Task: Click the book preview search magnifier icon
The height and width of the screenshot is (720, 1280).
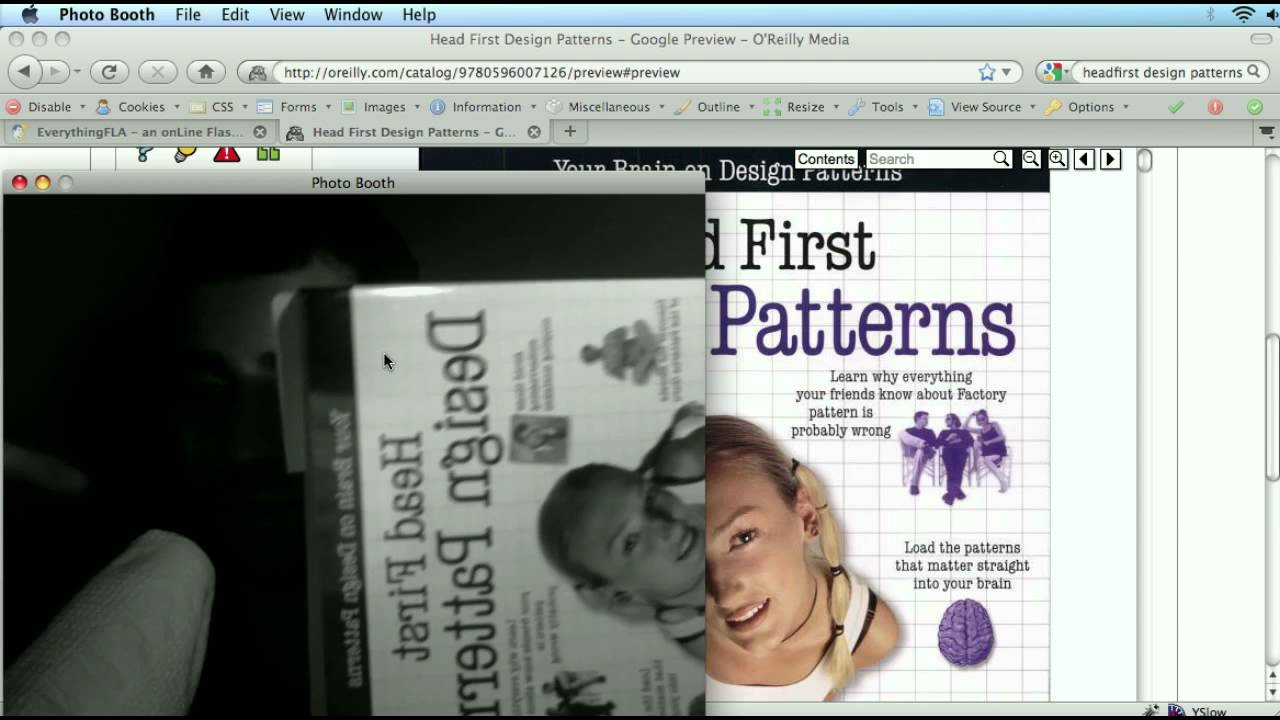Action: point(1001,159)
